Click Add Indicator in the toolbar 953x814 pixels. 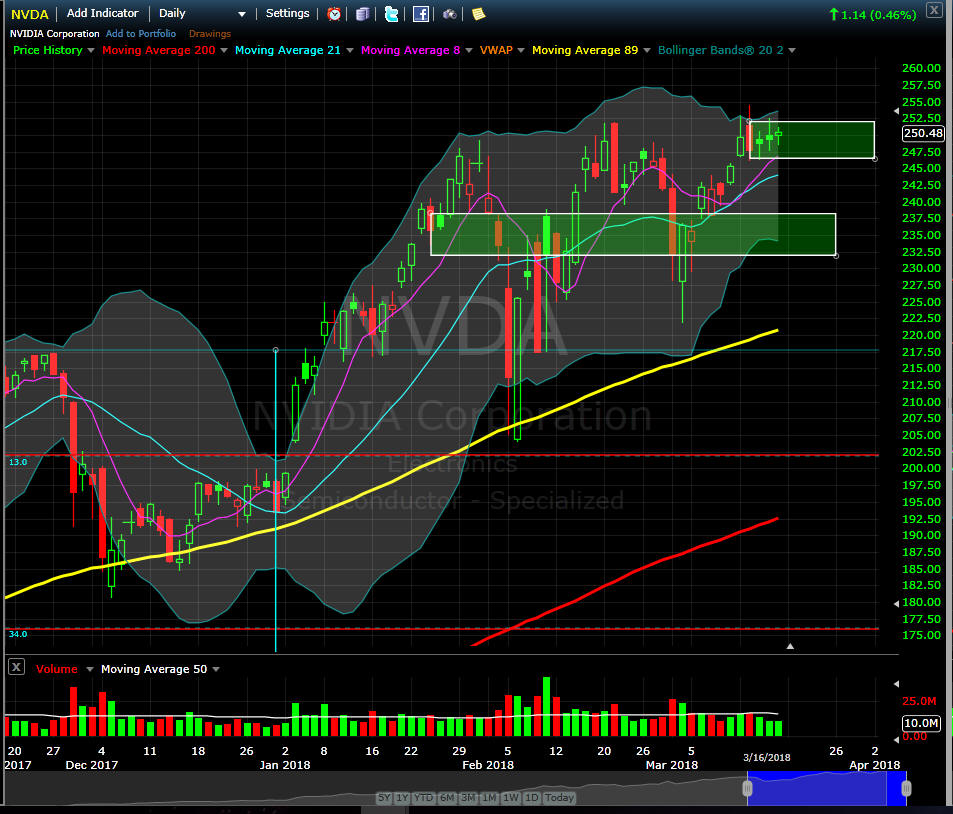(x=103, y=14)
